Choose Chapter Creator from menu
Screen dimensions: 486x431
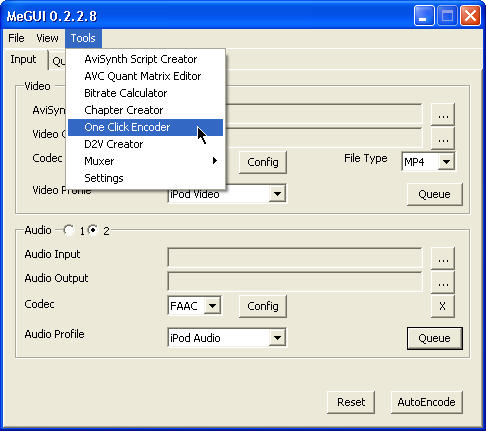pyautogui.click(x=145, y=110)
